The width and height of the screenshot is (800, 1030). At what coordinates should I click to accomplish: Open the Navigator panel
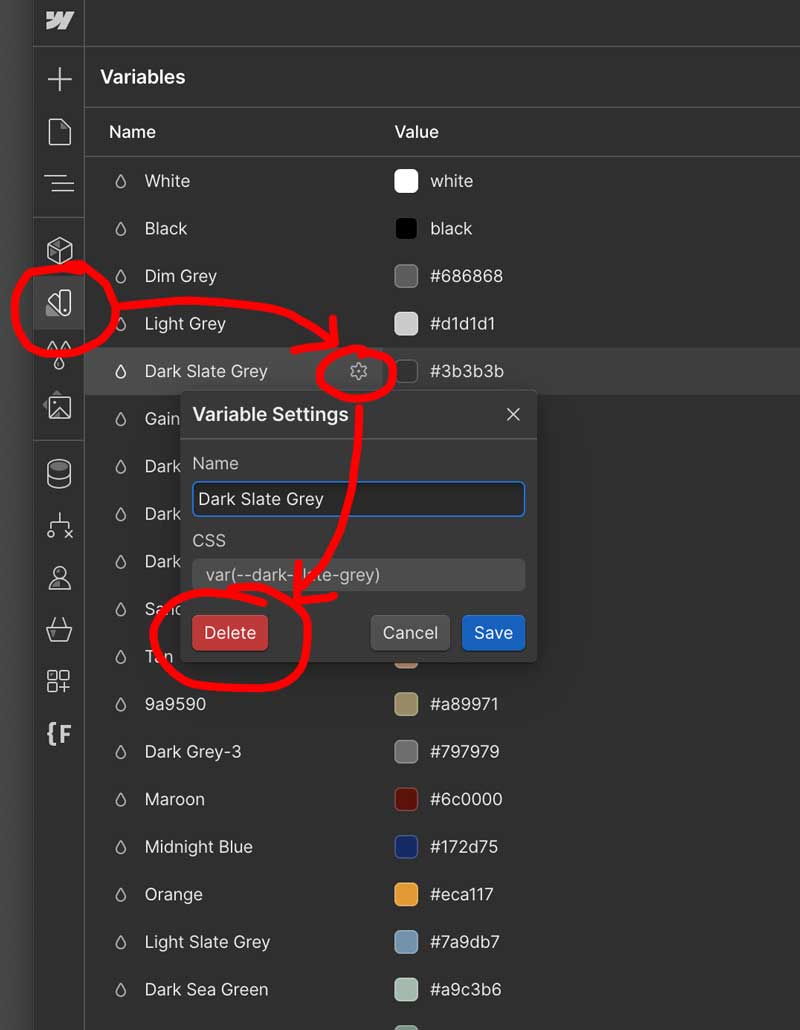[60, 181]
